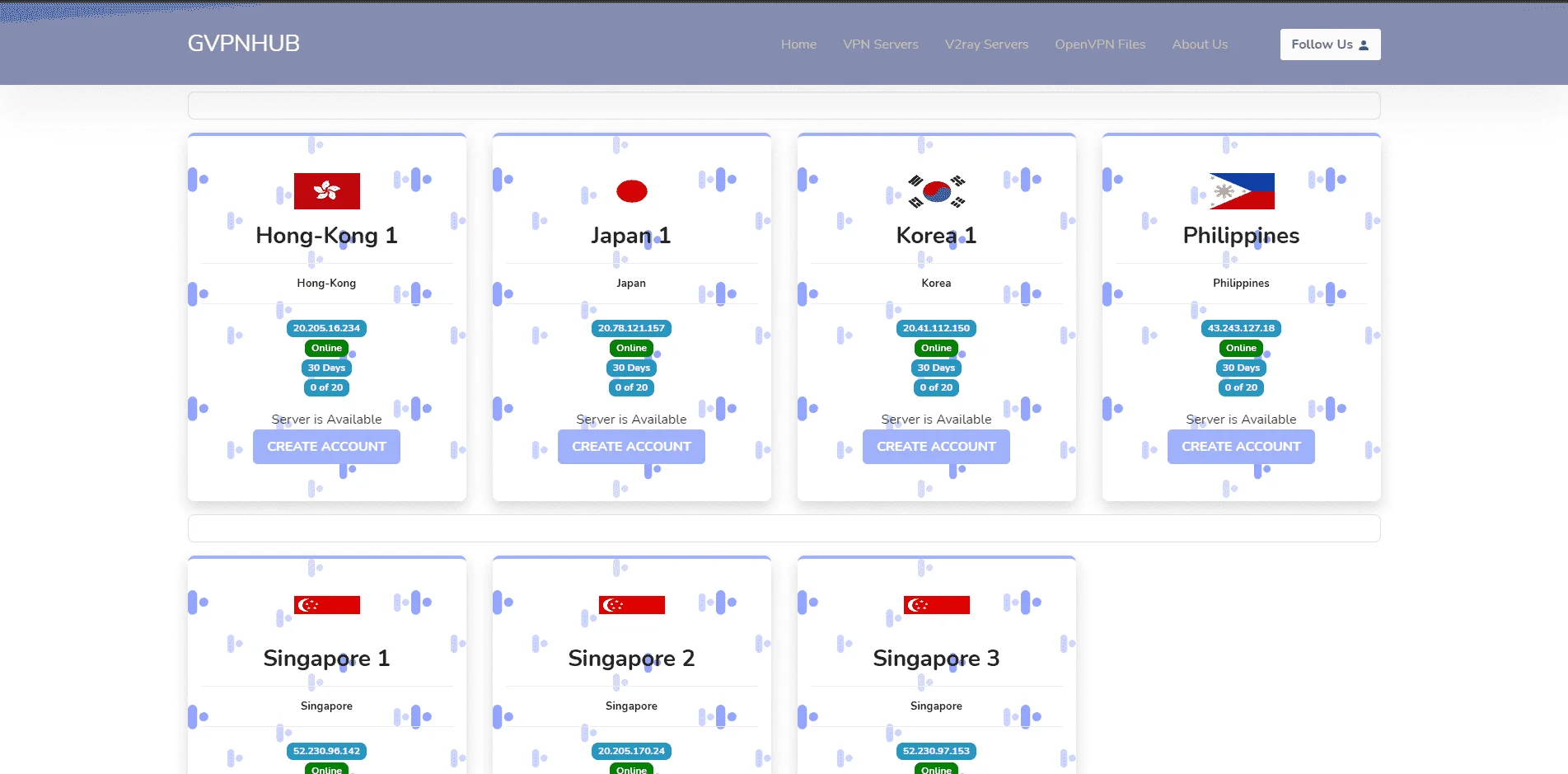The height and width of the screenshot is (774, 1568).
Task: Create account on Japan 1 server
Action: point(631,447)
